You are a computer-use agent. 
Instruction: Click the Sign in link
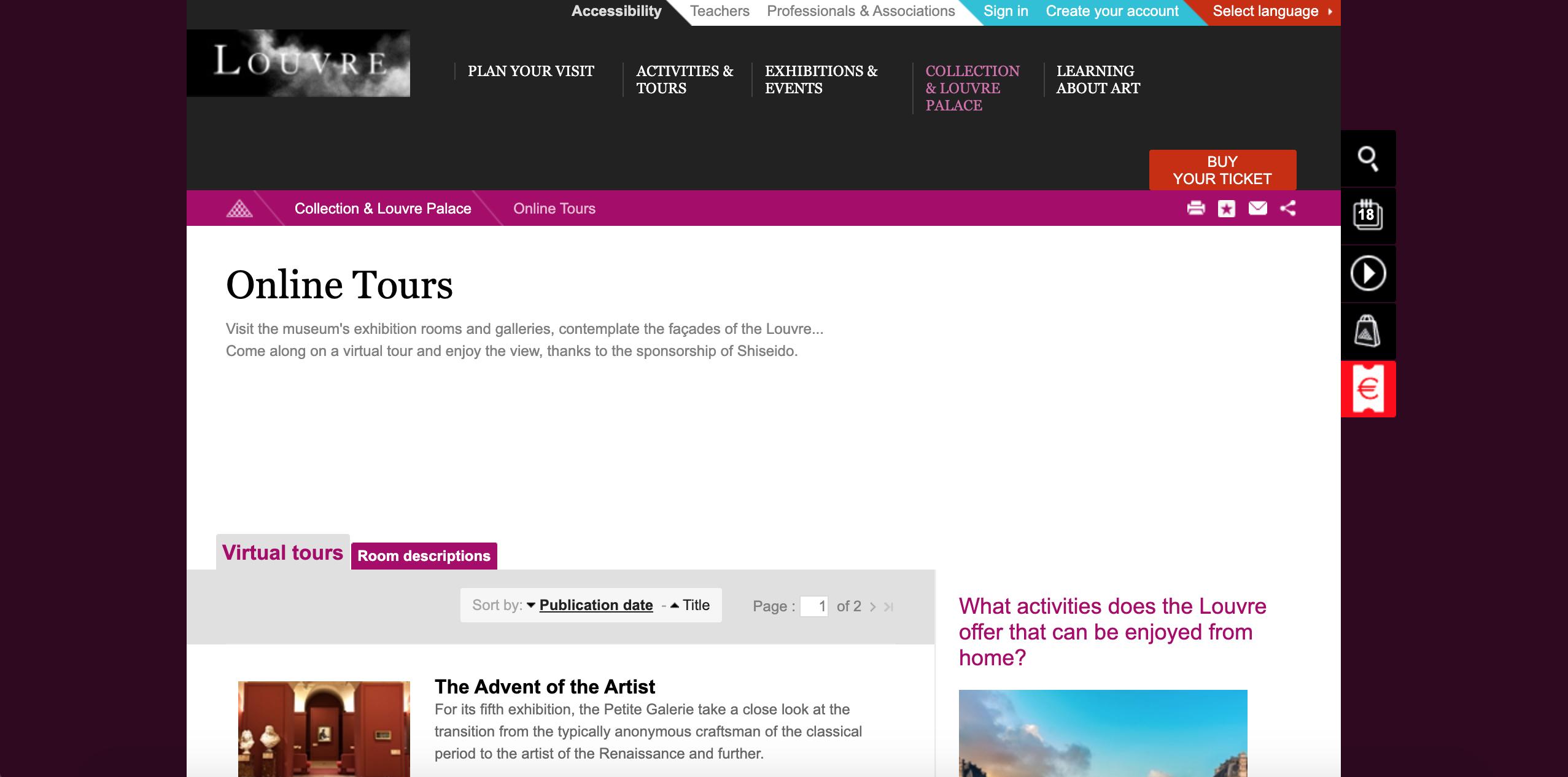click(x=1005, y=11)
